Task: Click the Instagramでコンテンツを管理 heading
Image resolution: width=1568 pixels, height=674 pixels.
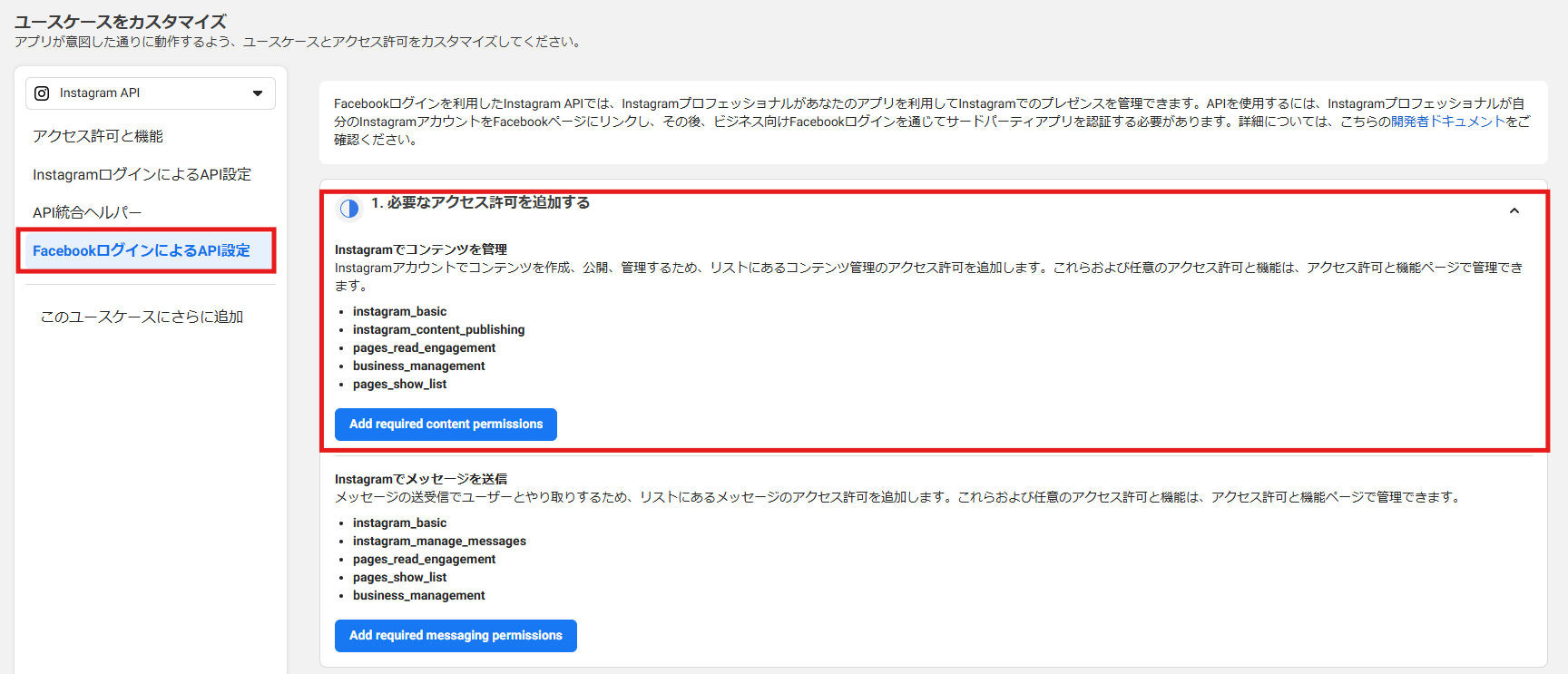Action: [421, 249]
